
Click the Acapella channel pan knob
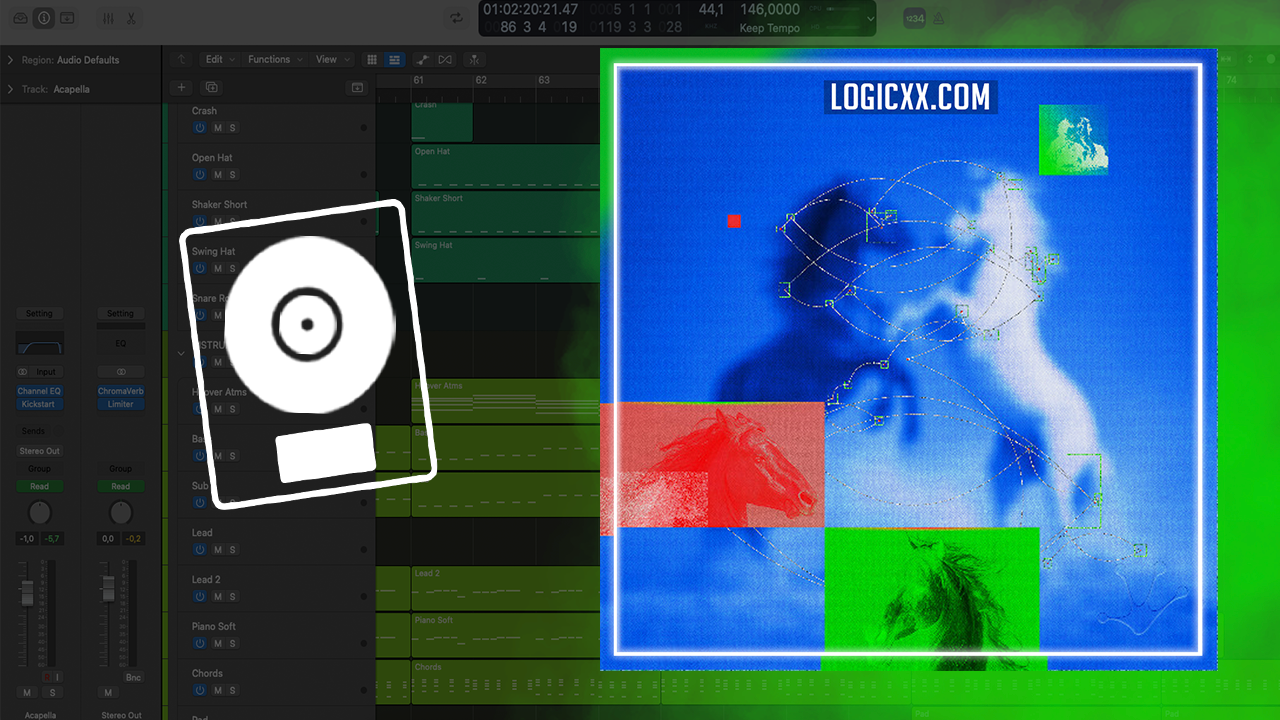(39, 513)
